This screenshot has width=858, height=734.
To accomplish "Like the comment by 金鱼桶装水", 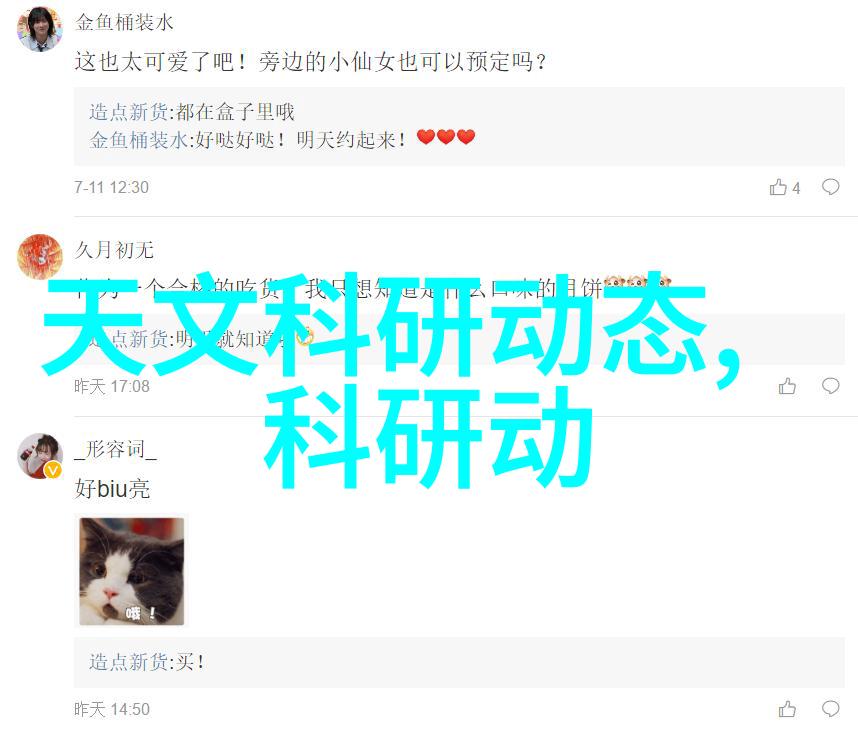I will 778,187.
